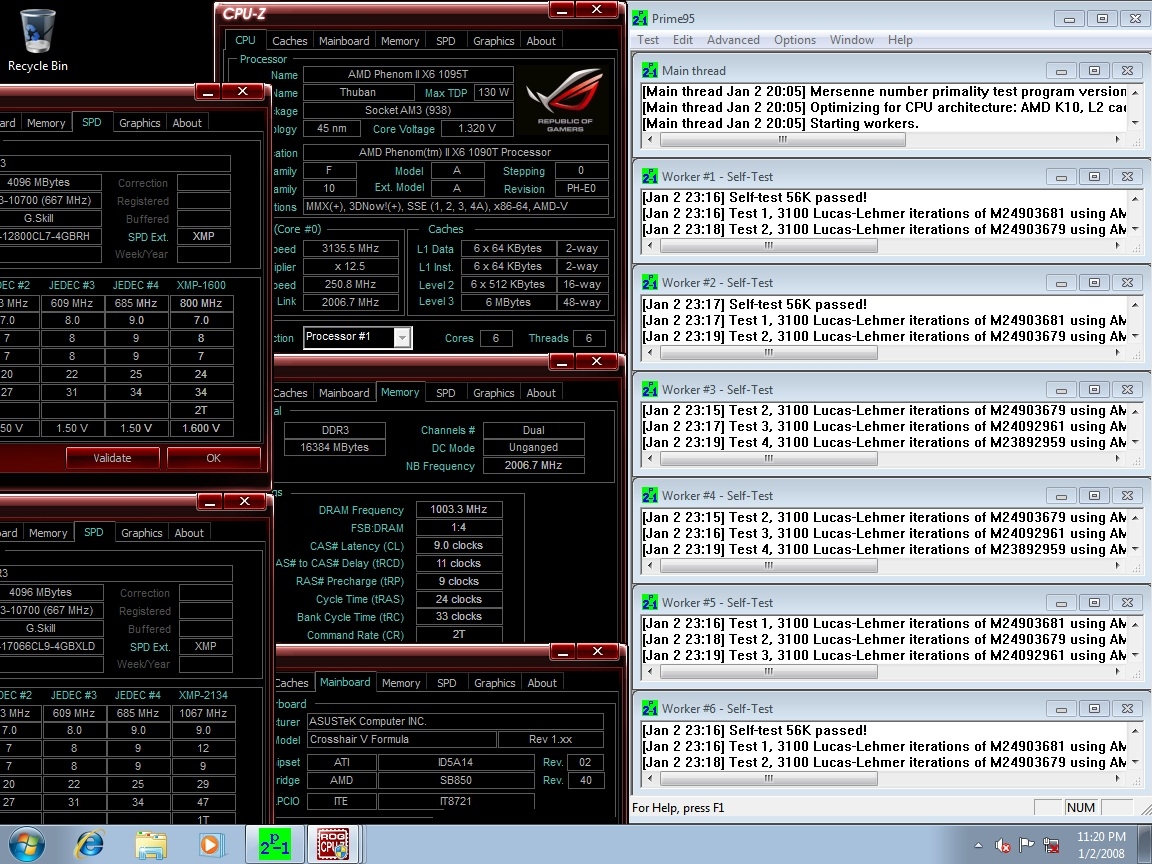1152x864 pixels.
Task: Click the Prime95 title bar icon
Action: click(x=640, y=18)
